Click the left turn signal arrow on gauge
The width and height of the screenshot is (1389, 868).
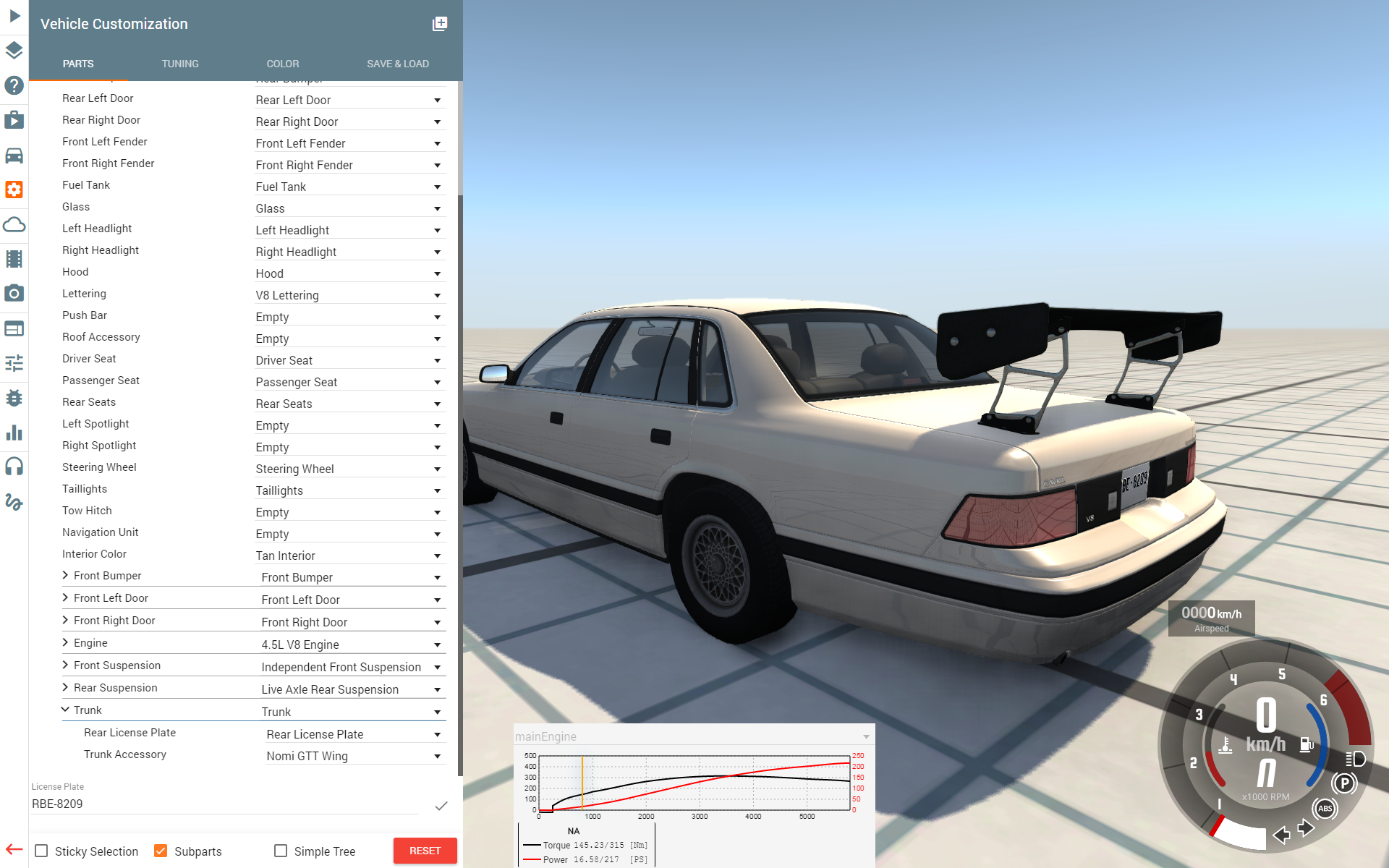(x=1281, y=835)
